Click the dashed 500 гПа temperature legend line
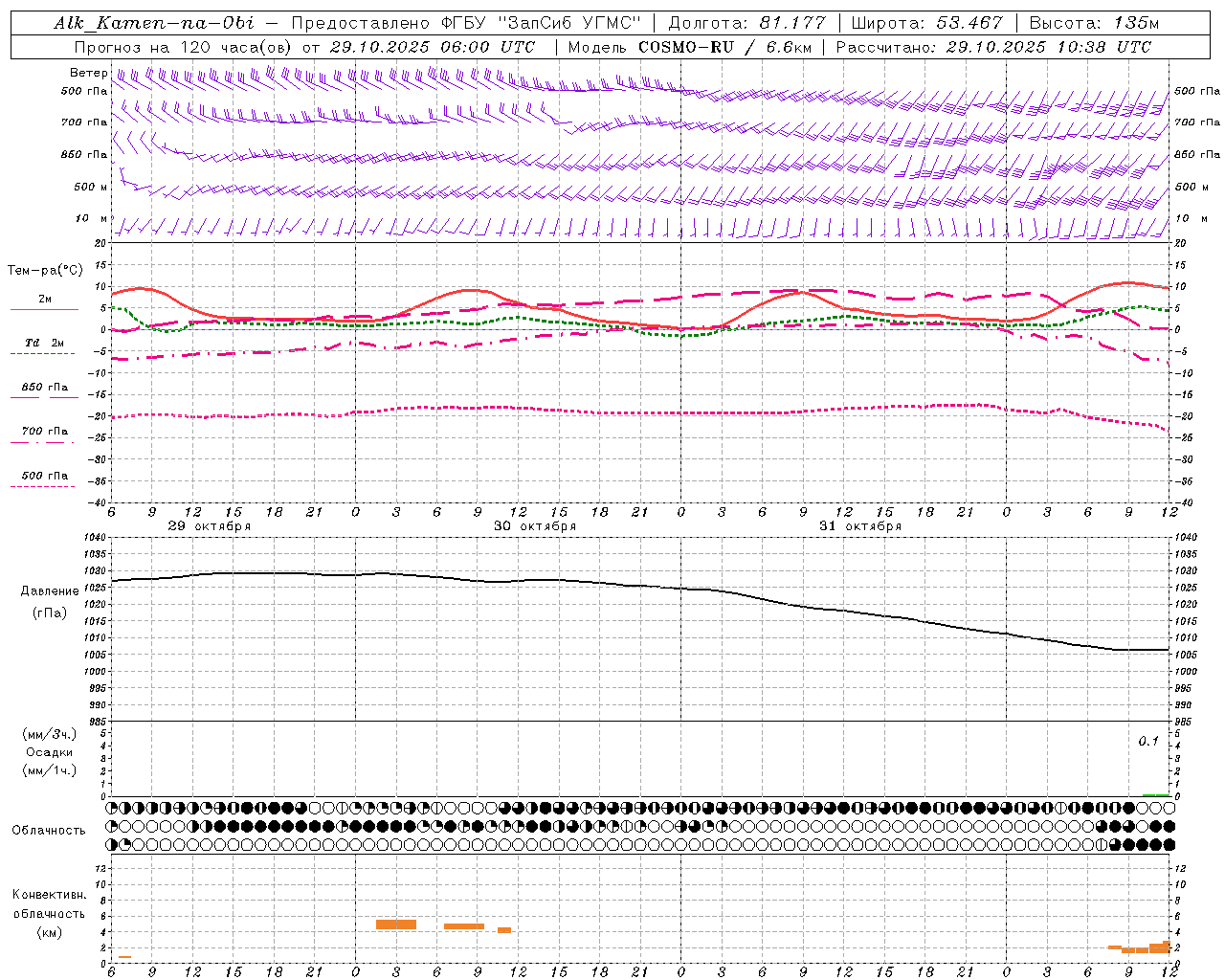The width and height of the screenshot is (1225, 980). point(42,487)
